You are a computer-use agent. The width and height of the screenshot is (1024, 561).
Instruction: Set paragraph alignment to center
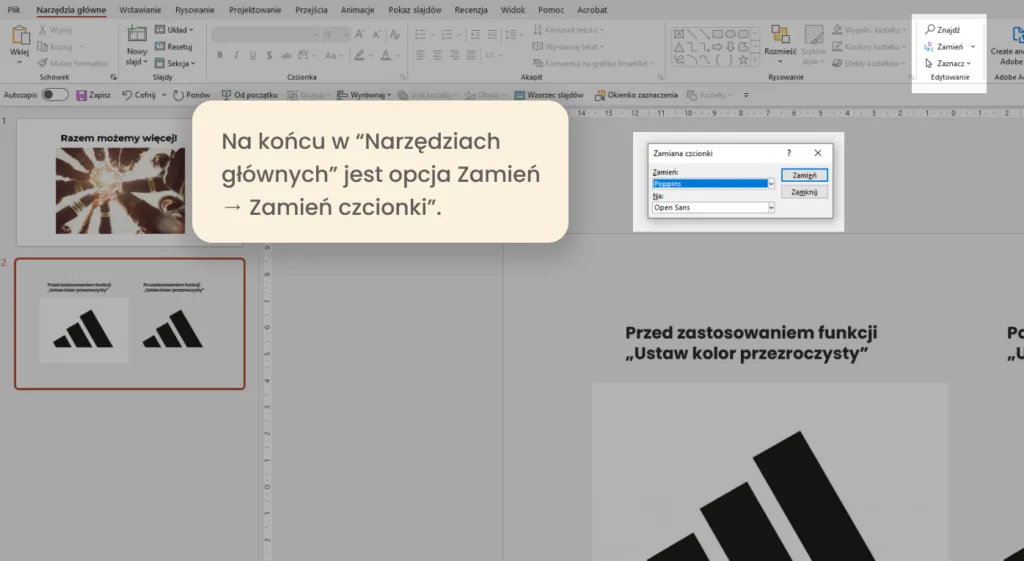point(438,56)
